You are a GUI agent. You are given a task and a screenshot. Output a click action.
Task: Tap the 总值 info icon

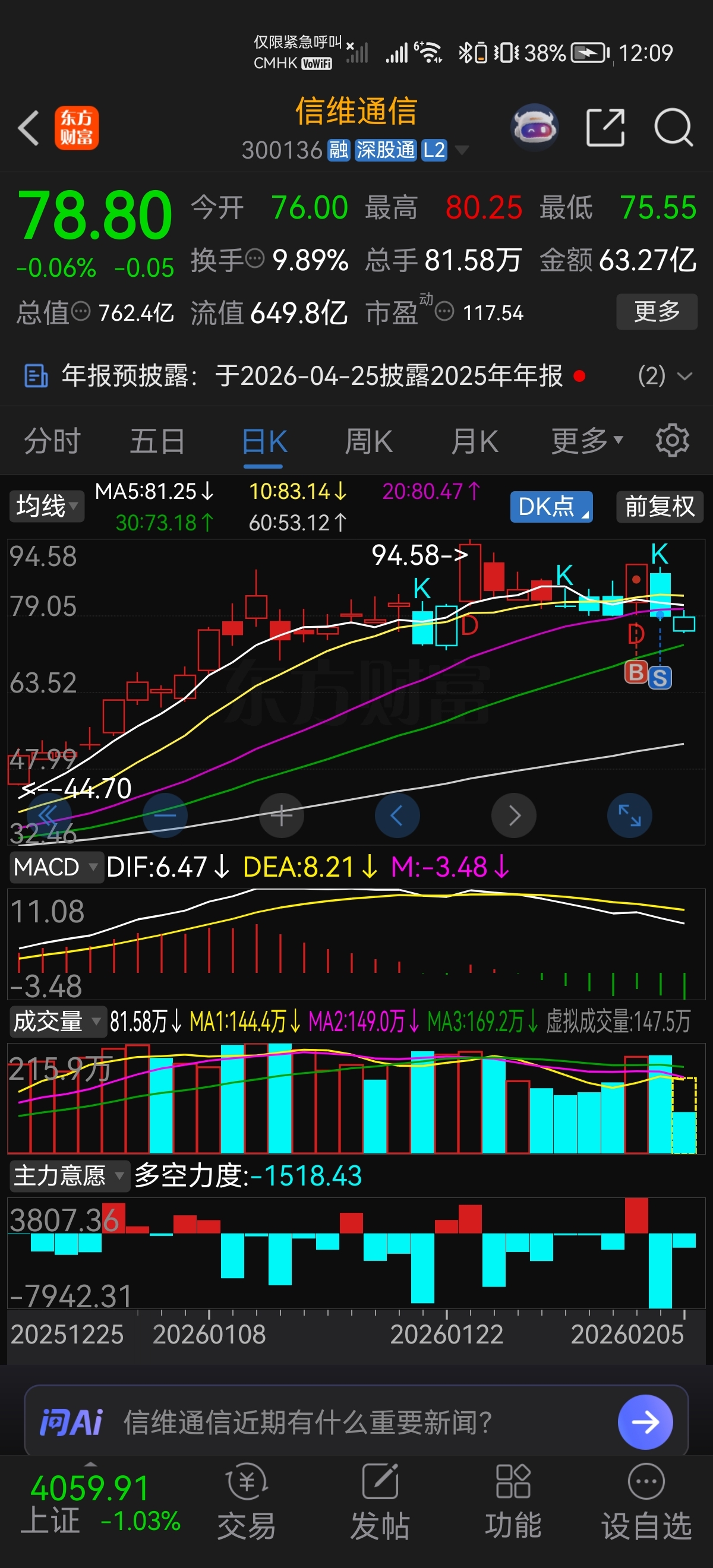tap(81, 312)
